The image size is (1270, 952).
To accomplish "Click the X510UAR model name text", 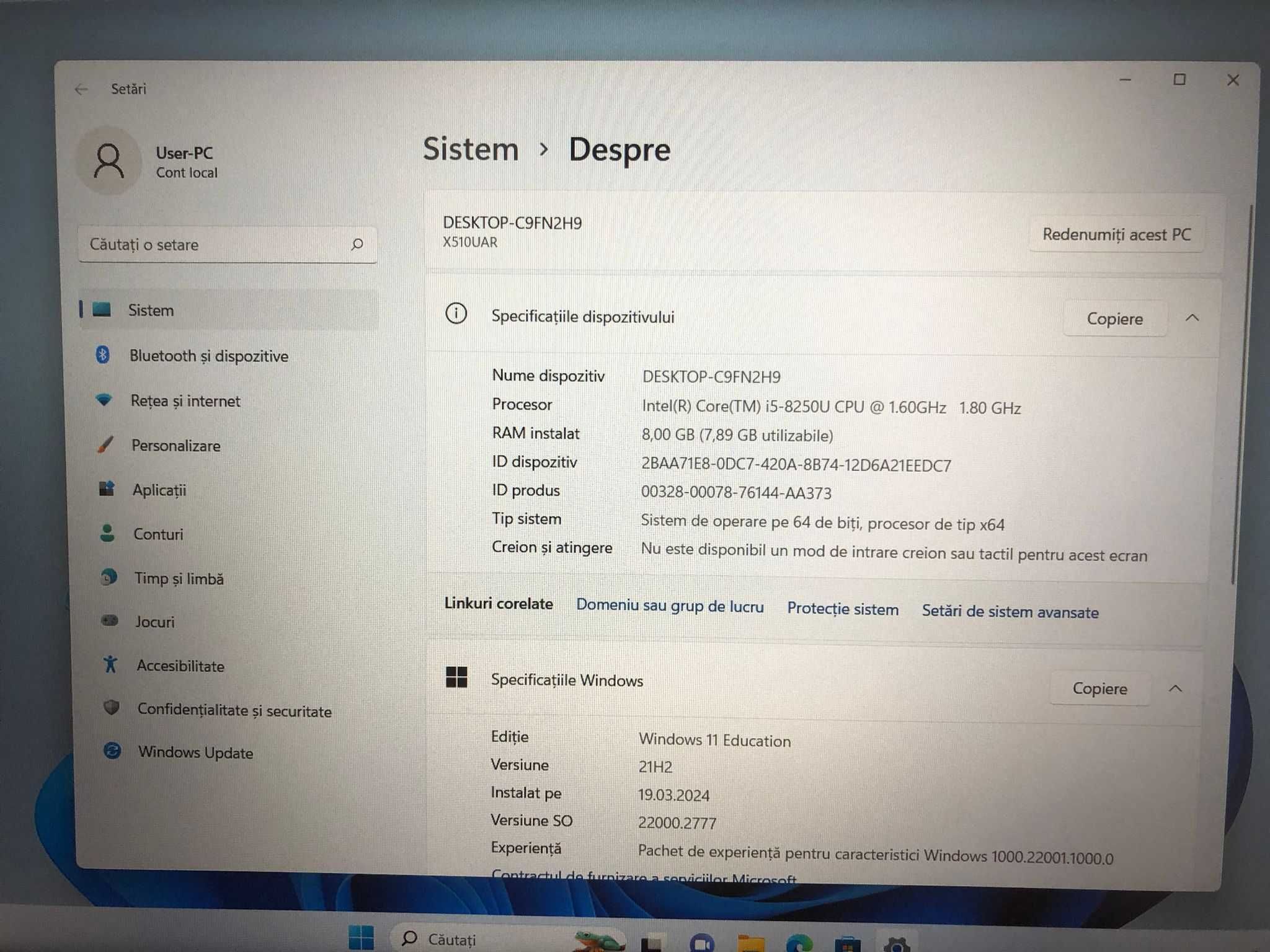I will click(470, 242).
